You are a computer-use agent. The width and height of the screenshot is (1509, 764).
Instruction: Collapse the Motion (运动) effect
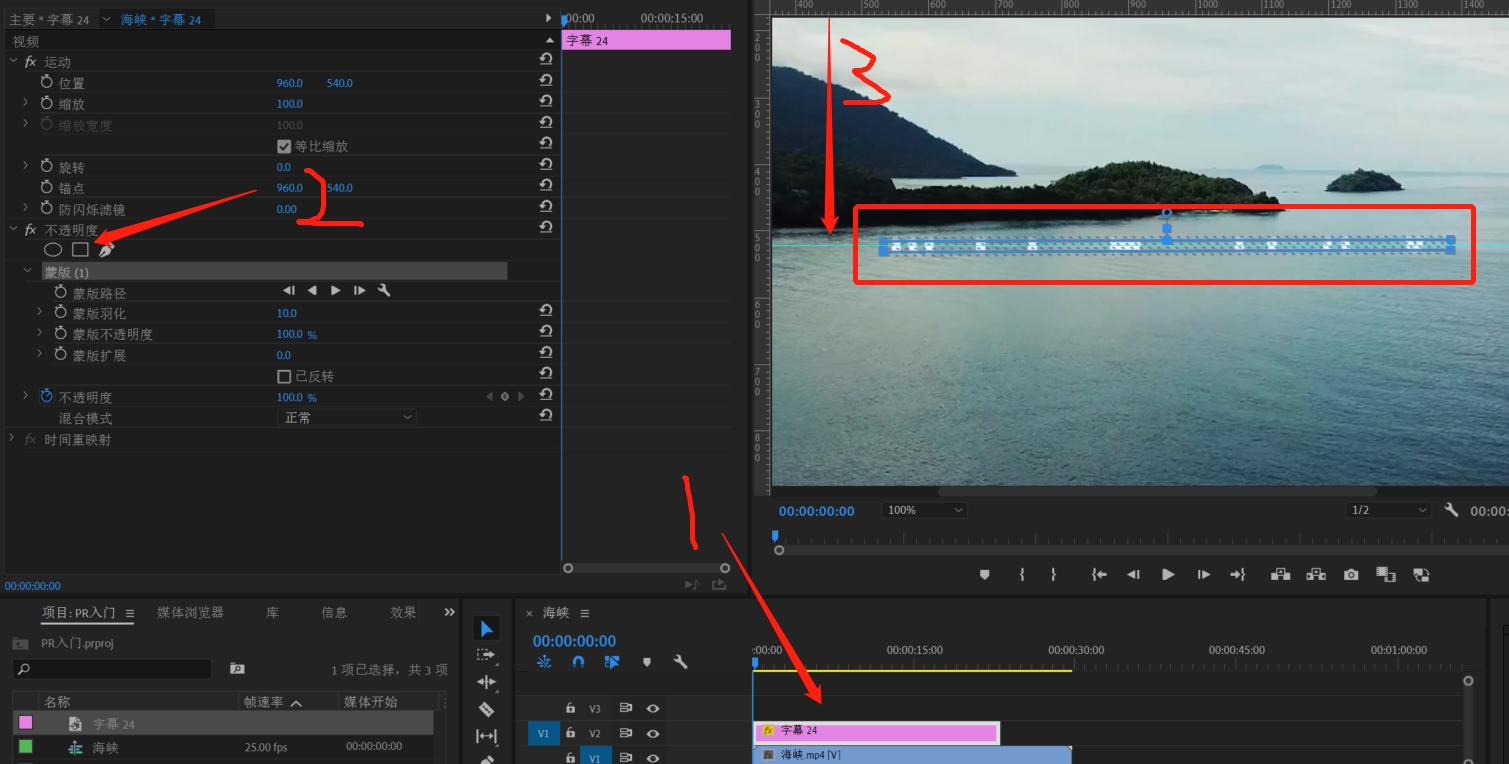point(13,62)
